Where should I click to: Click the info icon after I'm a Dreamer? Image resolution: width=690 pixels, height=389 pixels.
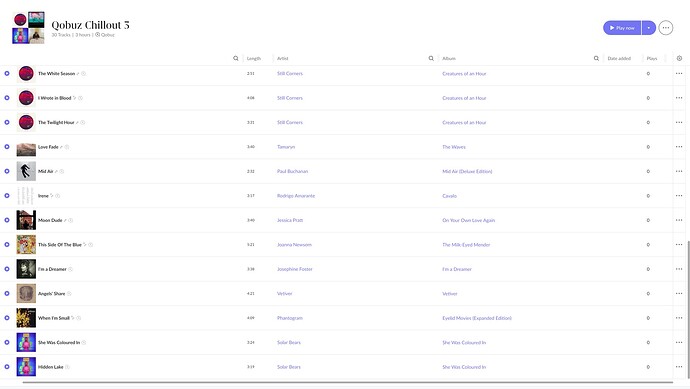click(x=70, y=269)
